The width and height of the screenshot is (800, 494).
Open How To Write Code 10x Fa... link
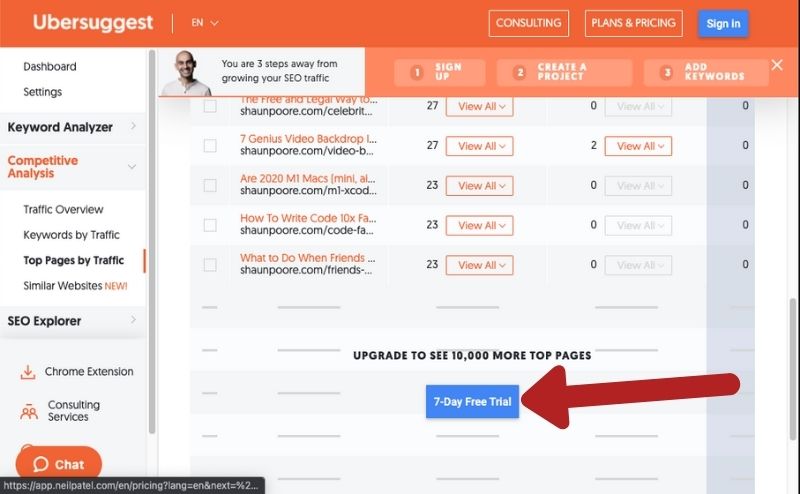point(308,218)
